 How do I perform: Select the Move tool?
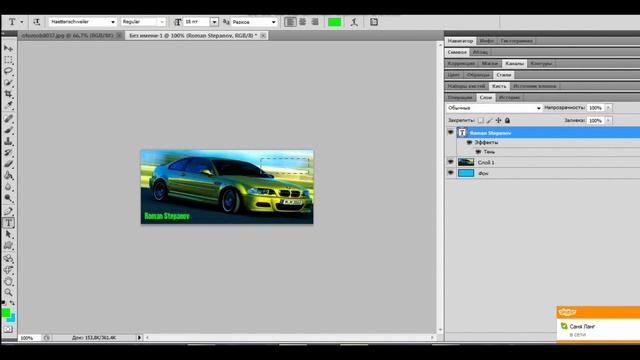(x=9, y=49)
